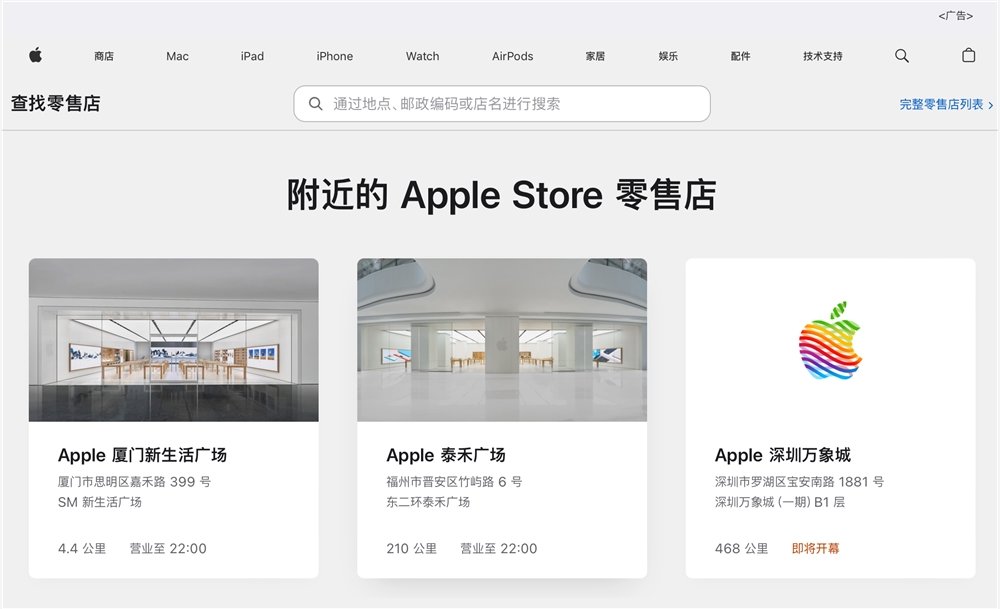
Task: Click the Apple 深圳万象城 store title
Action: (x=783, y=455)
